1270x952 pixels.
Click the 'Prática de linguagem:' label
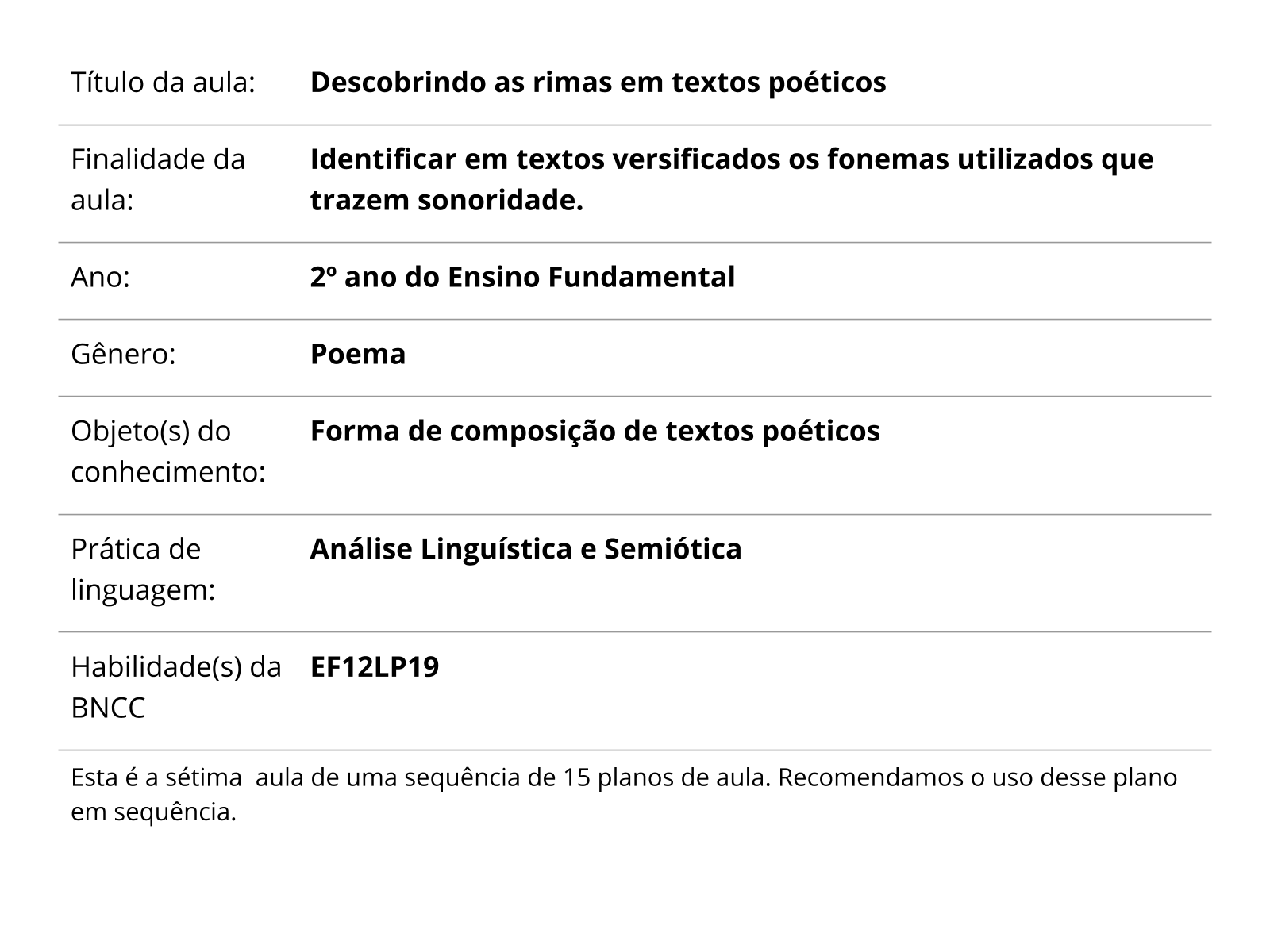coord(143,569)
